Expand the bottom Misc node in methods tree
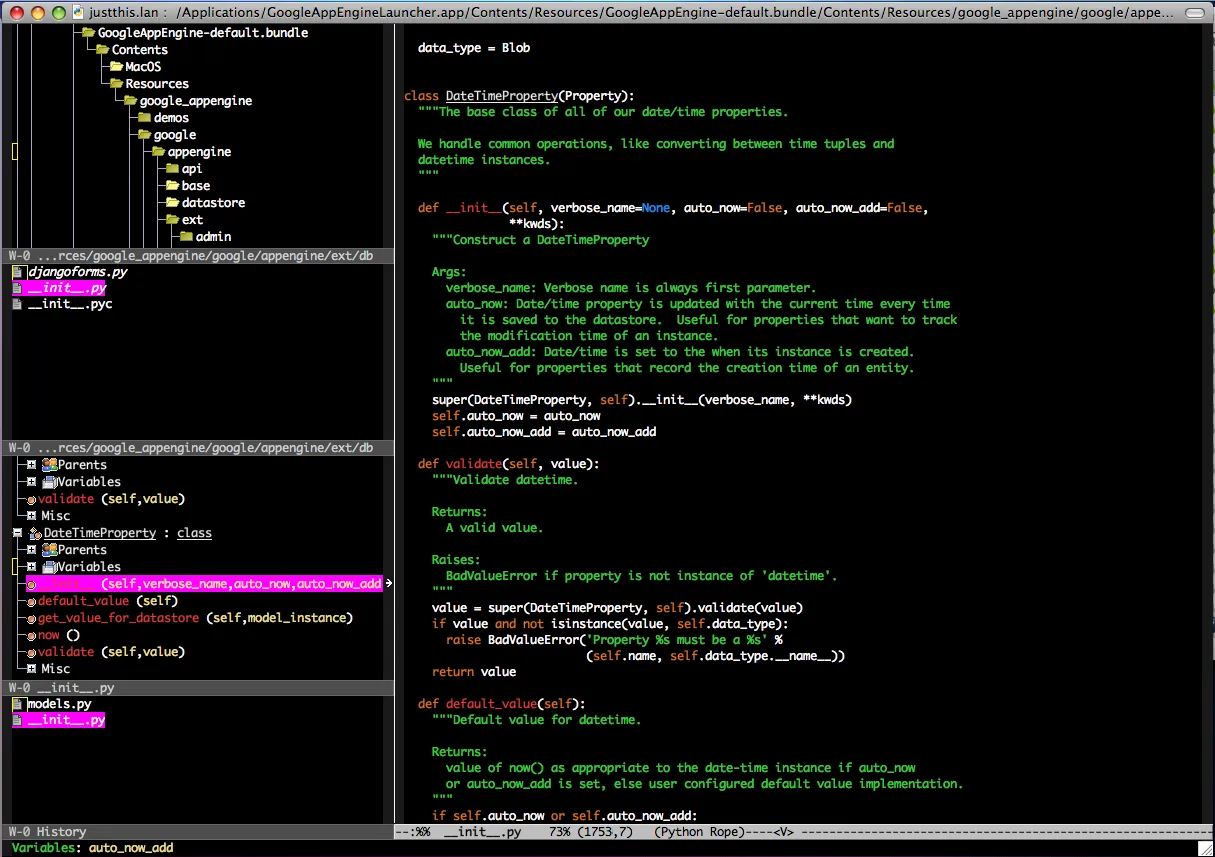Screen dimensions: 1215x857 click(32, 669)
